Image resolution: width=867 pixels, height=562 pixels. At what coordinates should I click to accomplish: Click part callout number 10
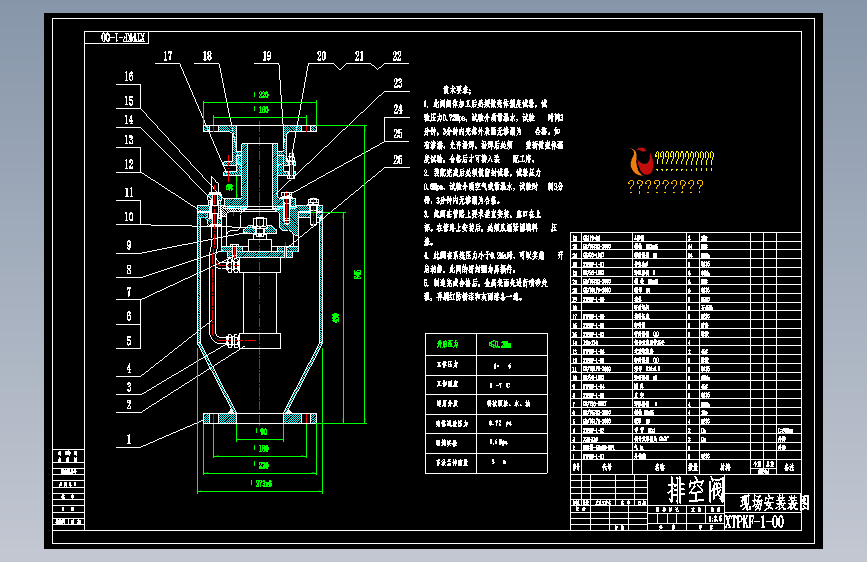click(x=129, y=217)
